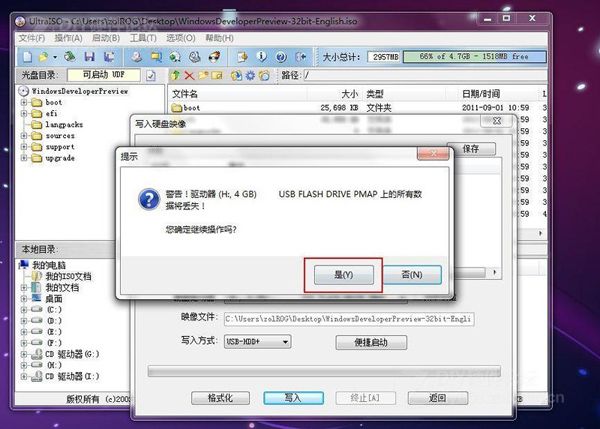This screenshot has height=429, width=600.
Task: Click the 写入 button
Action: click(x=293, y=398)
